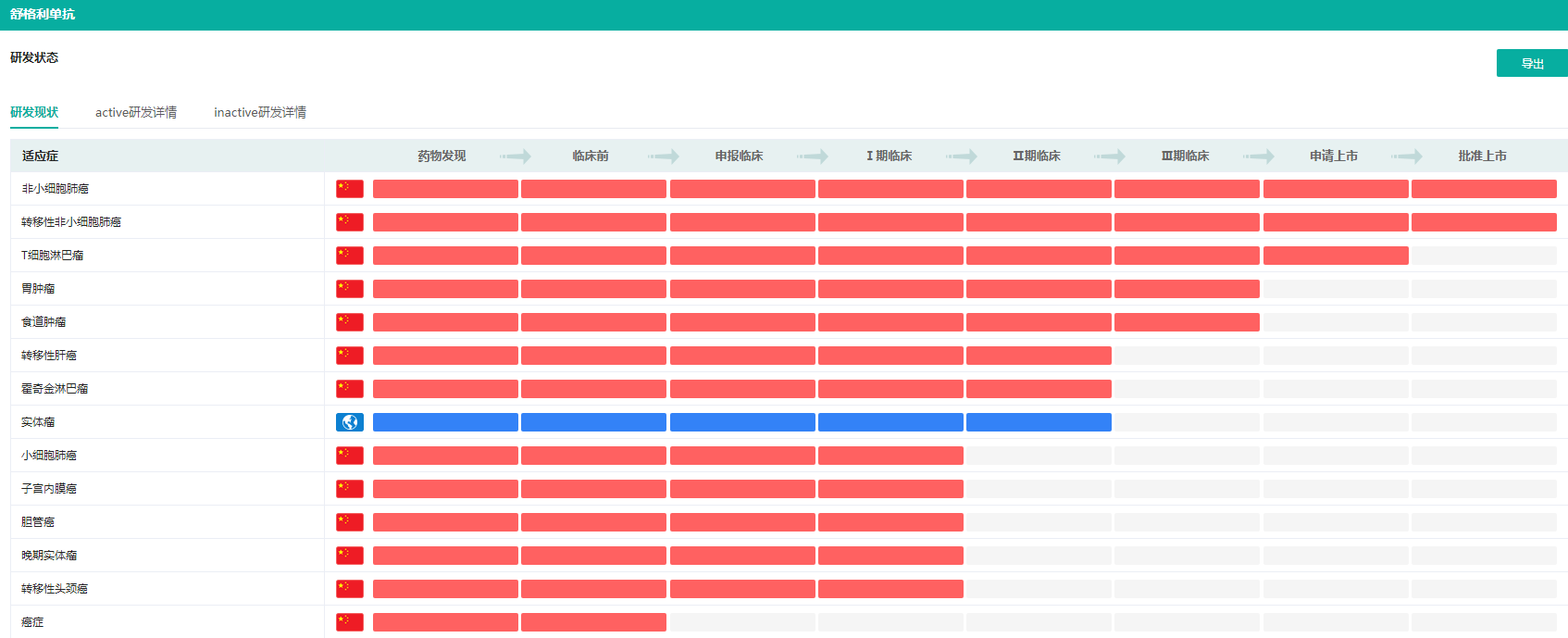This screenshot has height=638, width=1568.
Task: Click the China flag icon for T细胞淋巴瘤
Action: pyautogui.click(x=349, y=256)
